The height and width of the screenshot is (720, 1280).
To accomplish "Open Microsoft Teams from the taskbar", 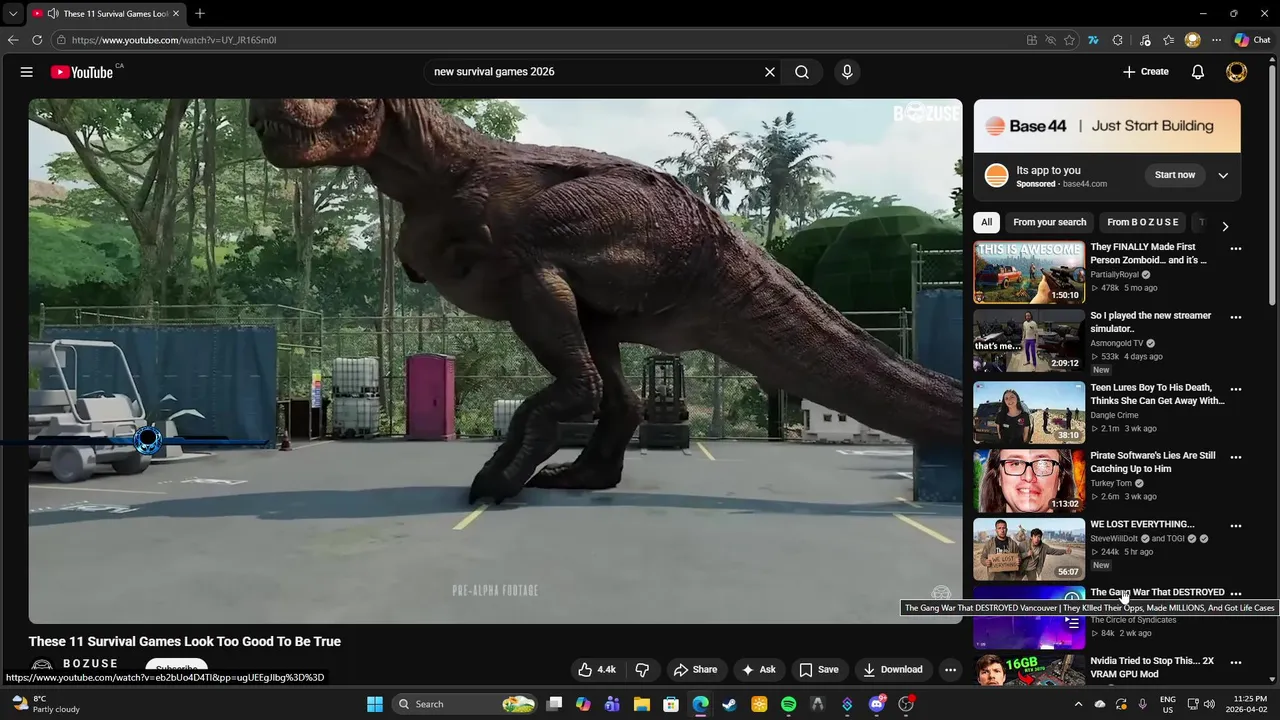I will [612, 704].
